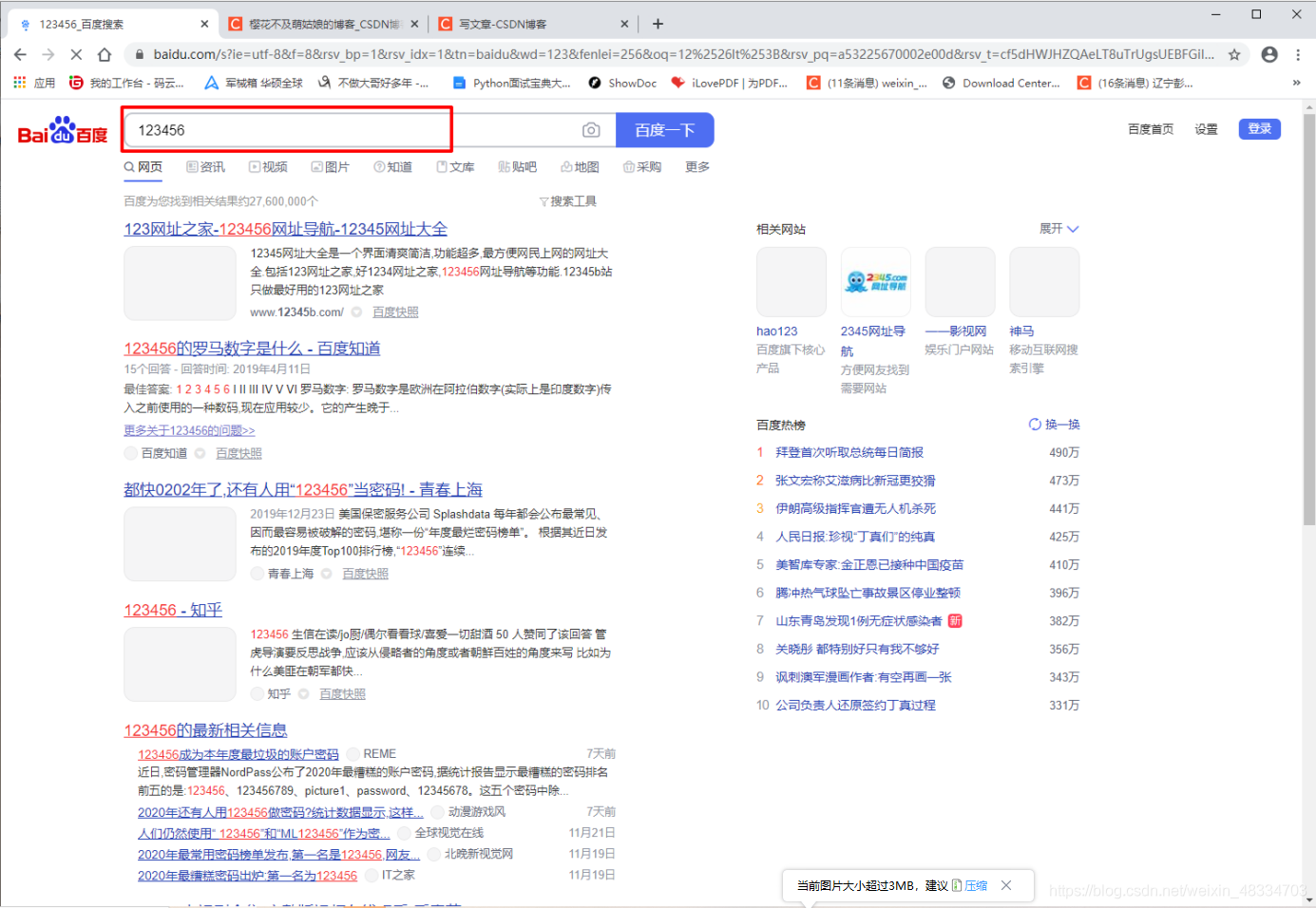This screenshot has height=908, width=1316.
Task: Open the 军械精 华硕全球 bookmark
Action: tap(254, 84)
